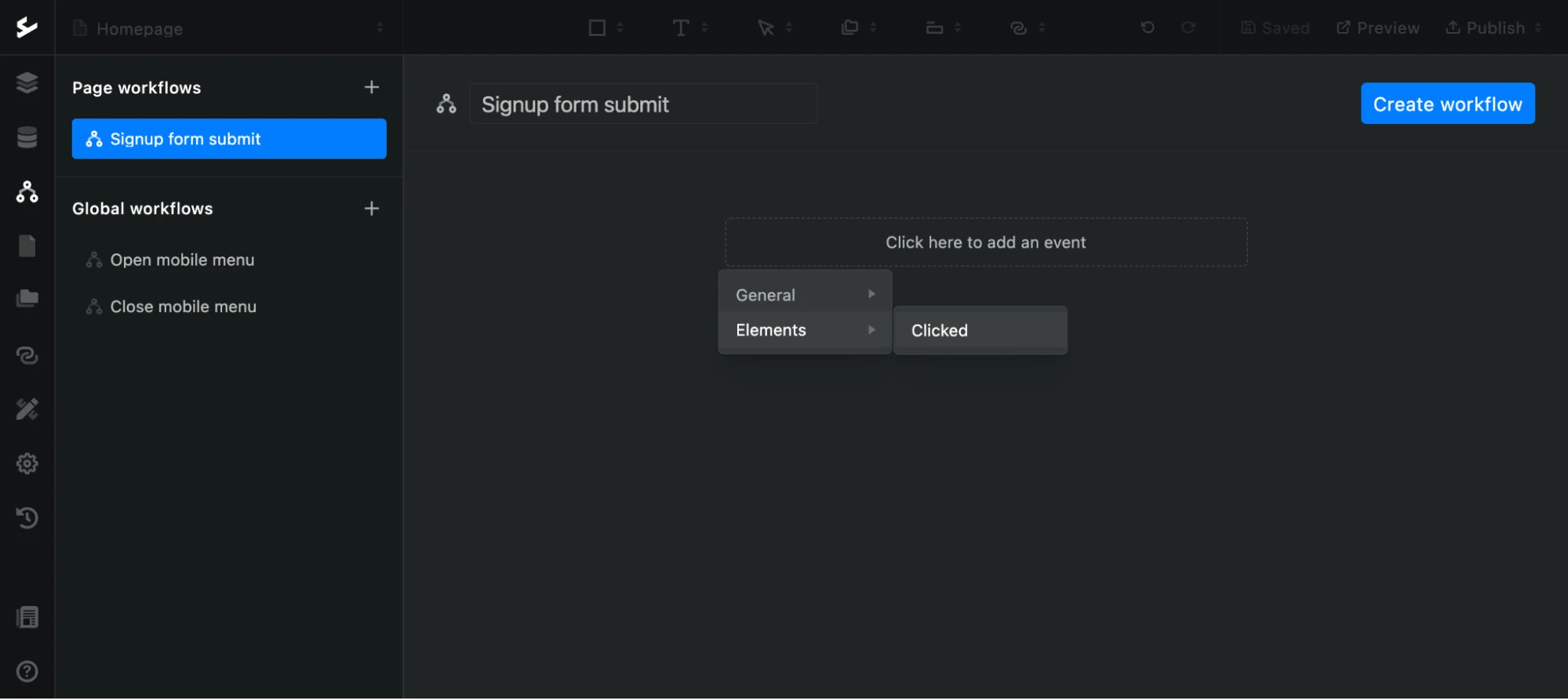Open the Assets folder icon in sidebar

[x=27, y=299]
